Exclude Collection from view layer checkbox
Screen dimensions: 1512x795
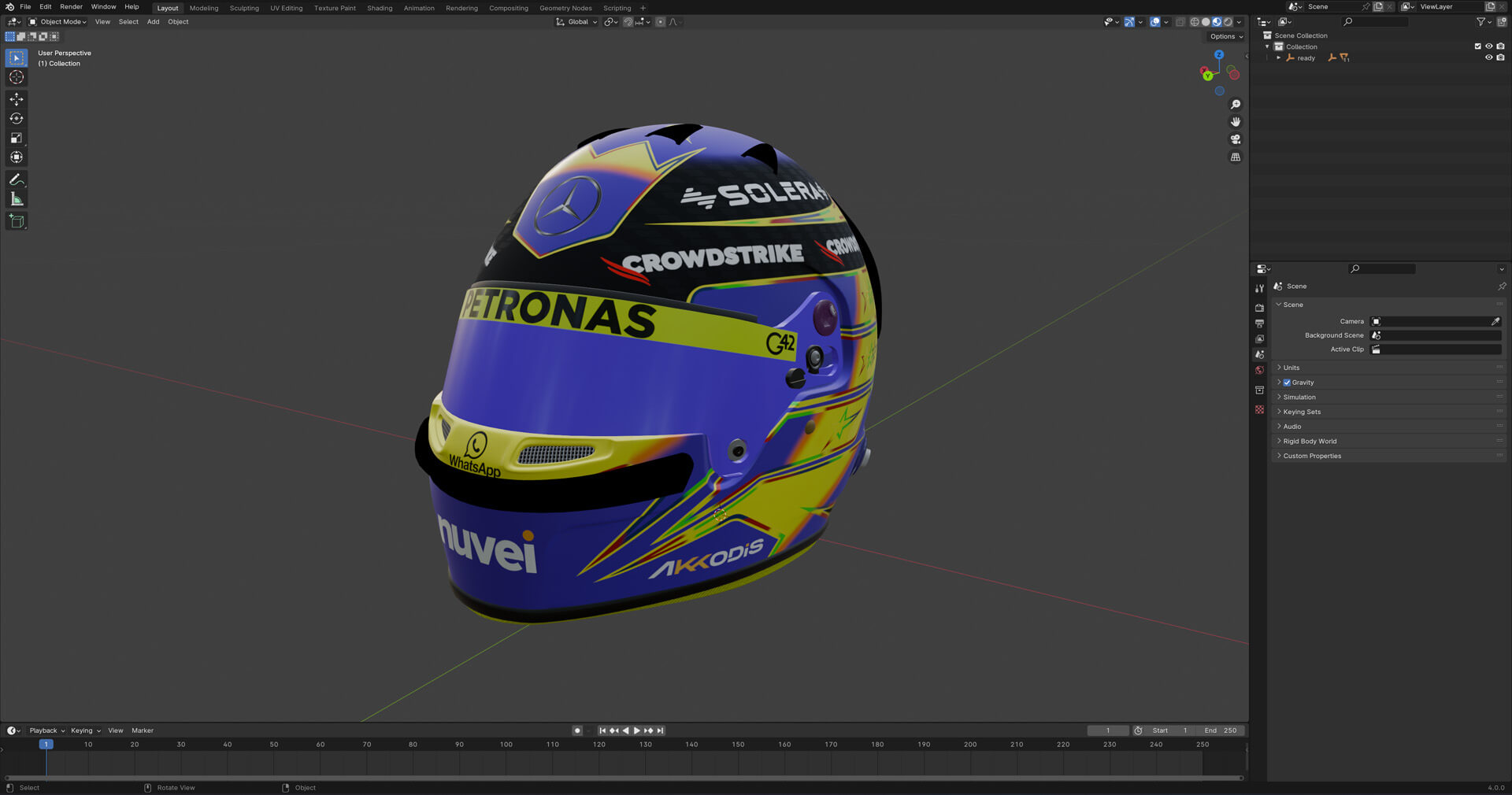point(1477,46)
